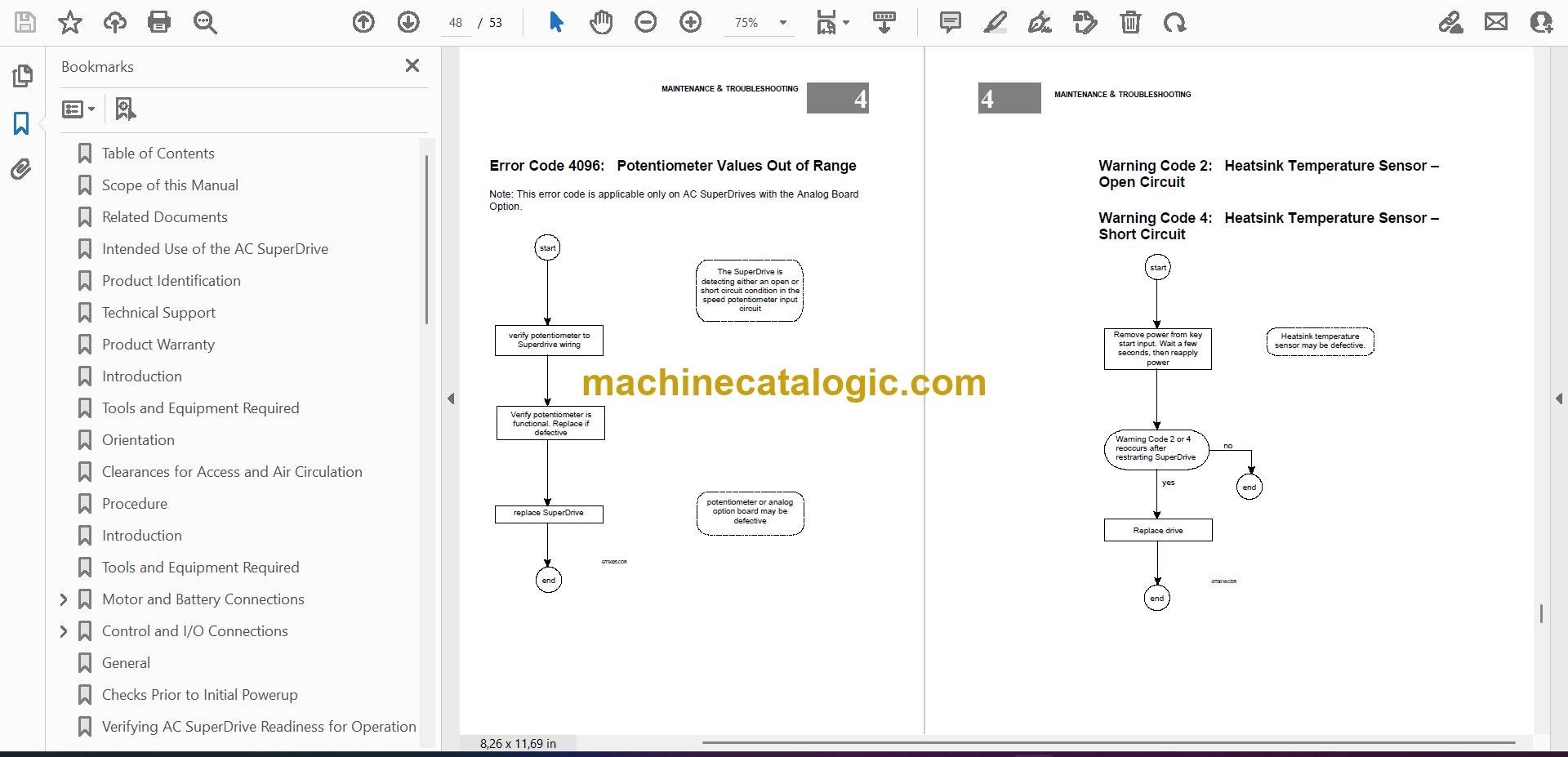Image resolution: width=1568 pixels, height=757 pixels.
Task: Upload the file to cloud storage
Action: coord(115,22)
